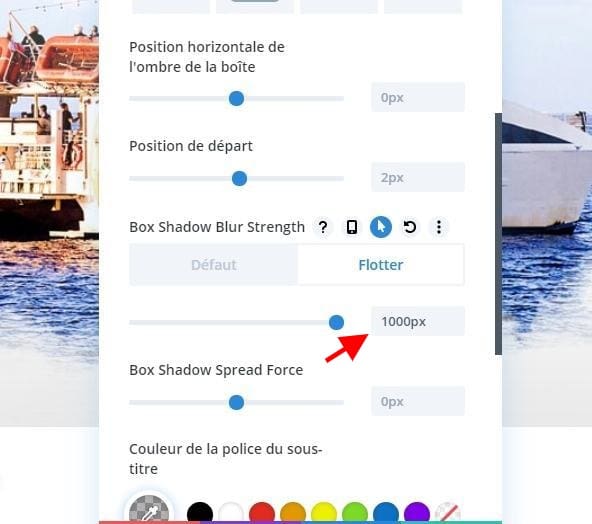Choose the black color swatch
The image size is (592, 524).
click(200, 513)
